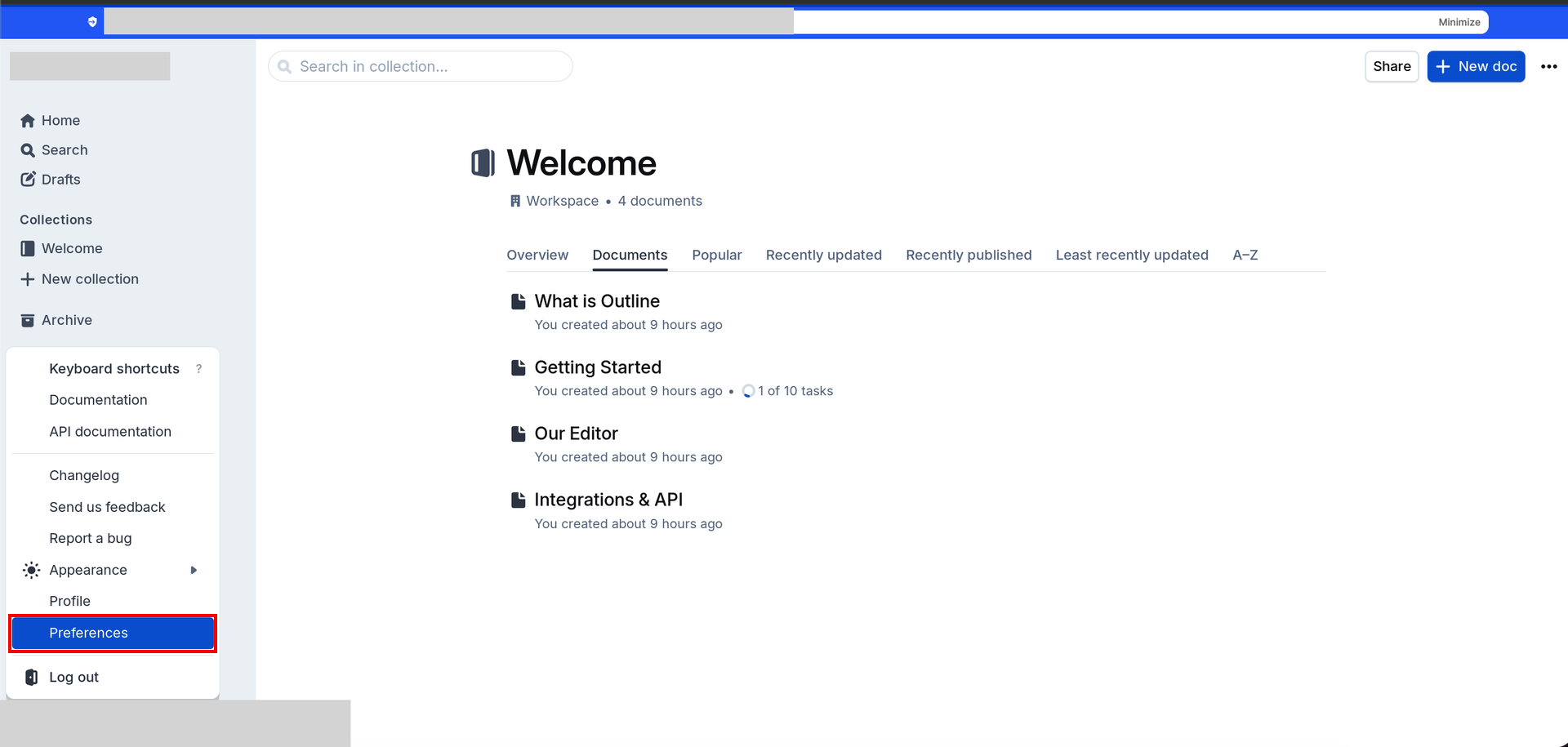Image resolution: width=1568 pixels, height=747 pixels.
Task: Focus the Search in collection field
Action: coord(420,67)
